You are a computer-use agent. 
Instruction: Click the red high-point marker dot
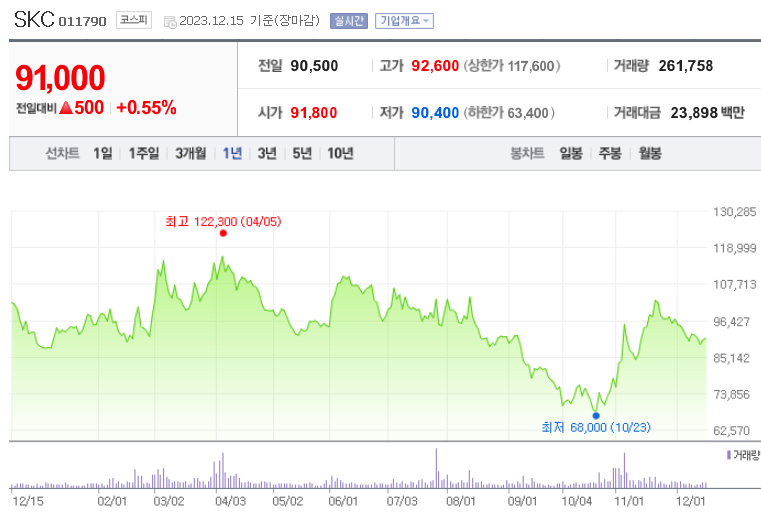tap(223, 233)
